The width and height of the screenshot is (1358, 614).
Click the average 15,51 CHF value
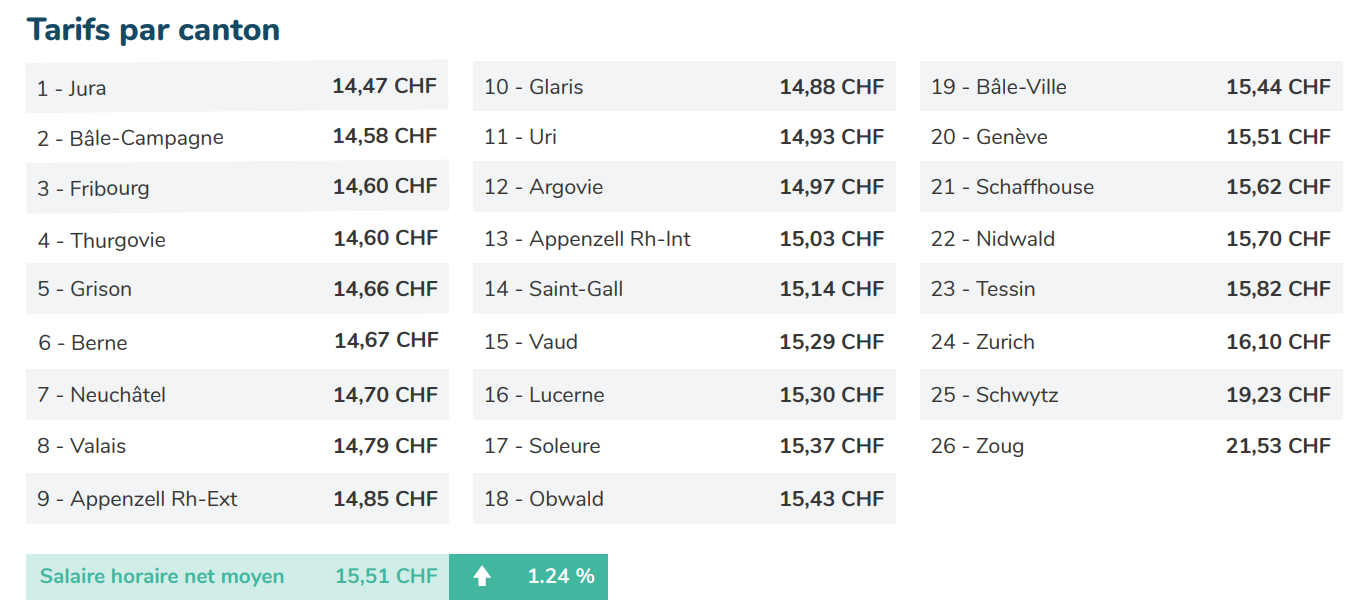pos(386,576)
